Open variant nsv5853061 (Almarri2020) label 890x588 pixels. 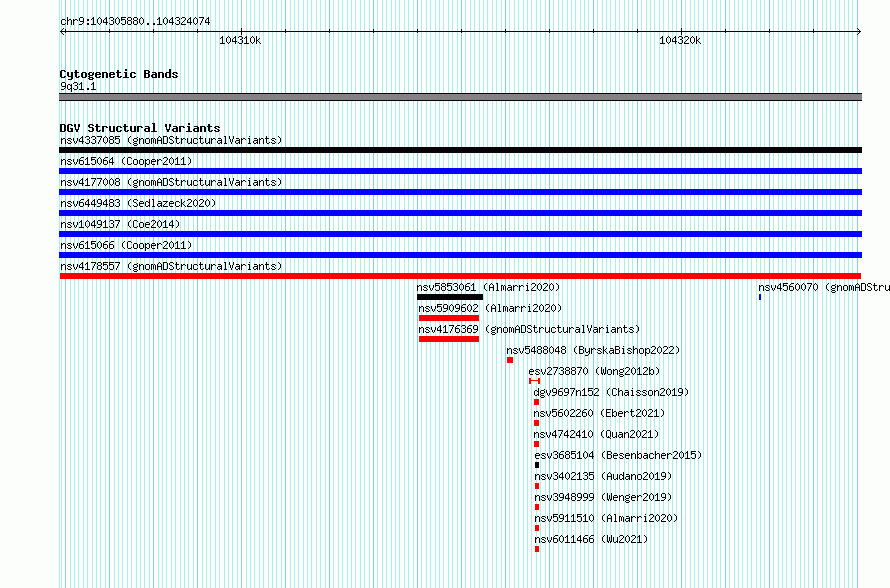tap(488, 287)
